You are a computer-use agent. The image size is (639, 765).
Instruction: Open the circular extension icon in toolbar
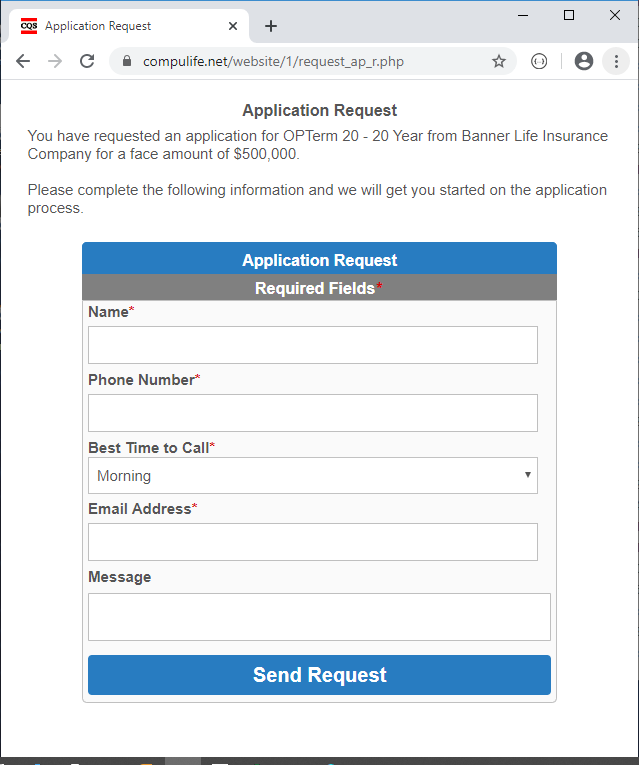[539, 61]
